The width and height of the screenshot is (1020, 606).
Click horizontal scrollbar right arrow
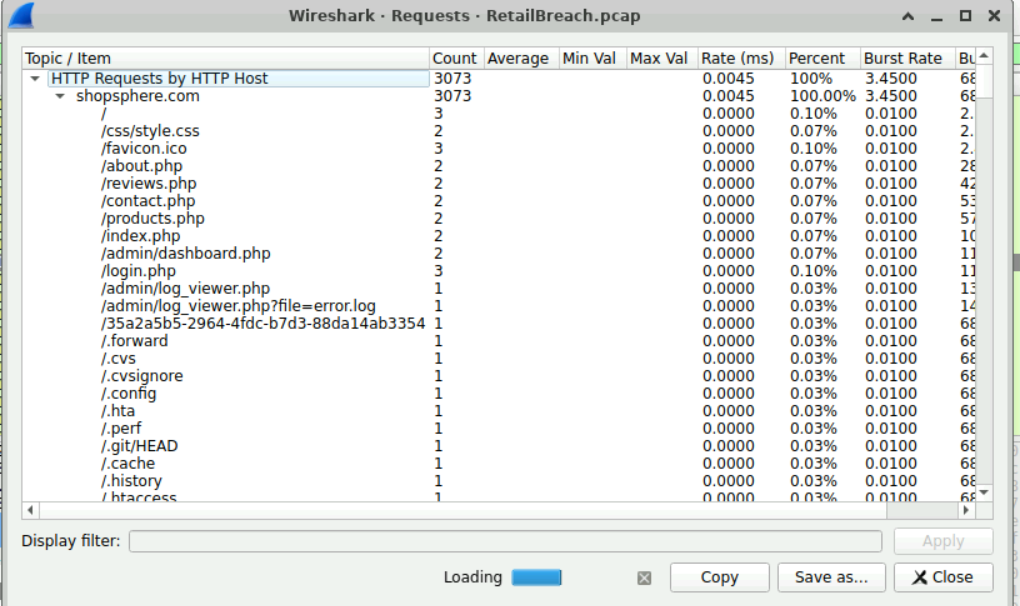coord(967,510)
